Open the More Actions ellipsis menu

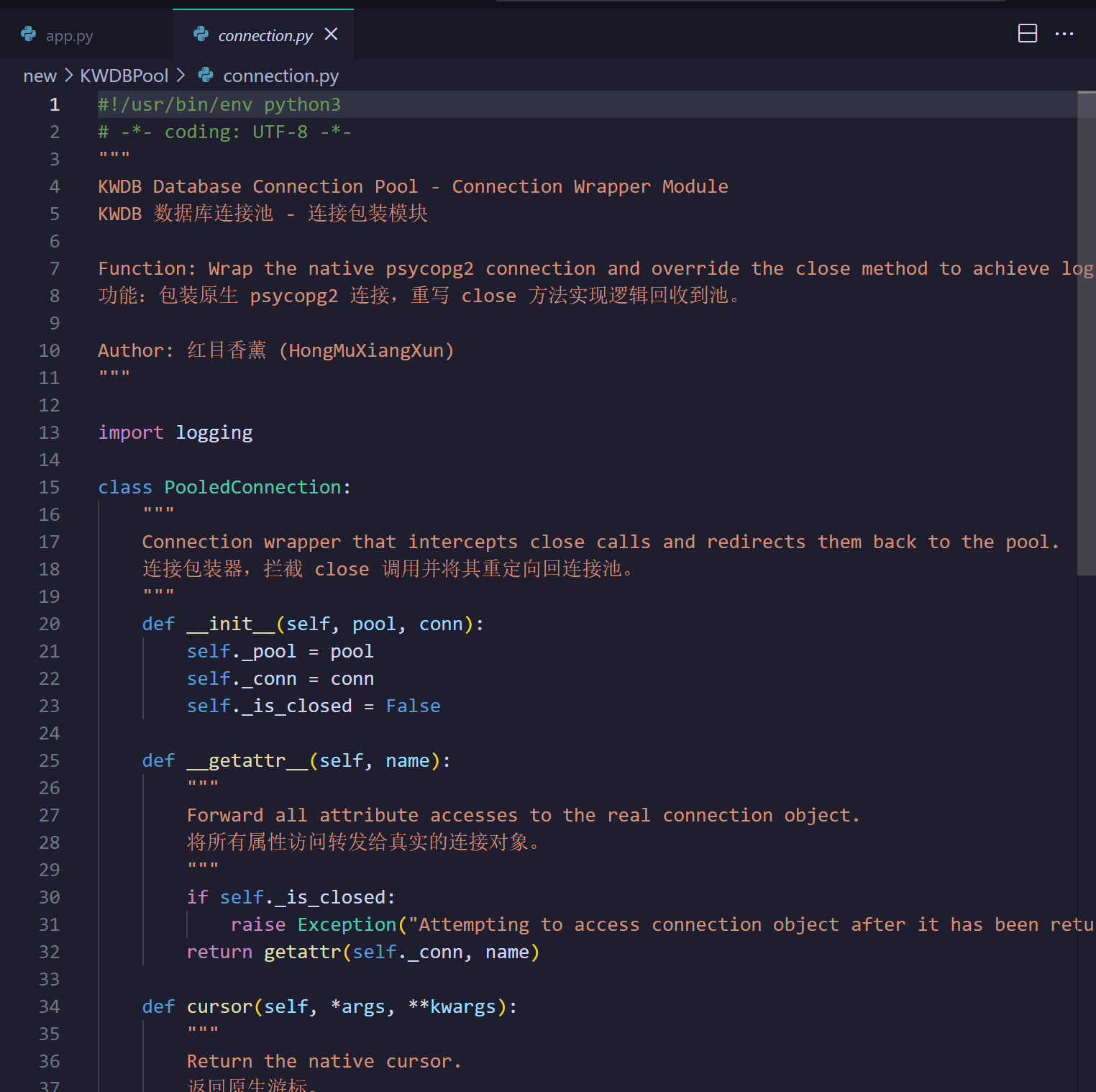1064,34
